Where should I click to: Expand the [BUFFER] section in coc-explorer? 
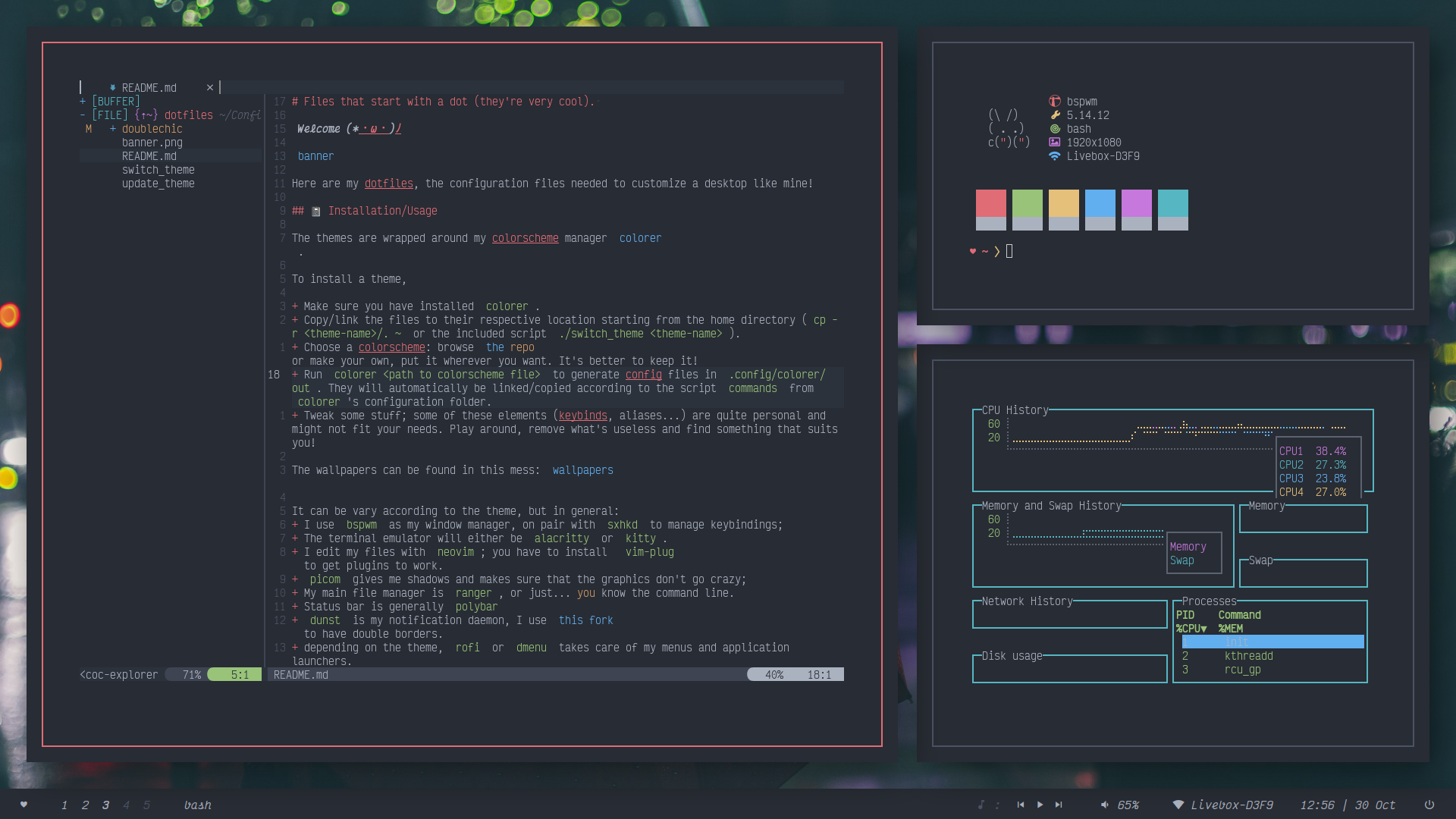tap(115, 102)
